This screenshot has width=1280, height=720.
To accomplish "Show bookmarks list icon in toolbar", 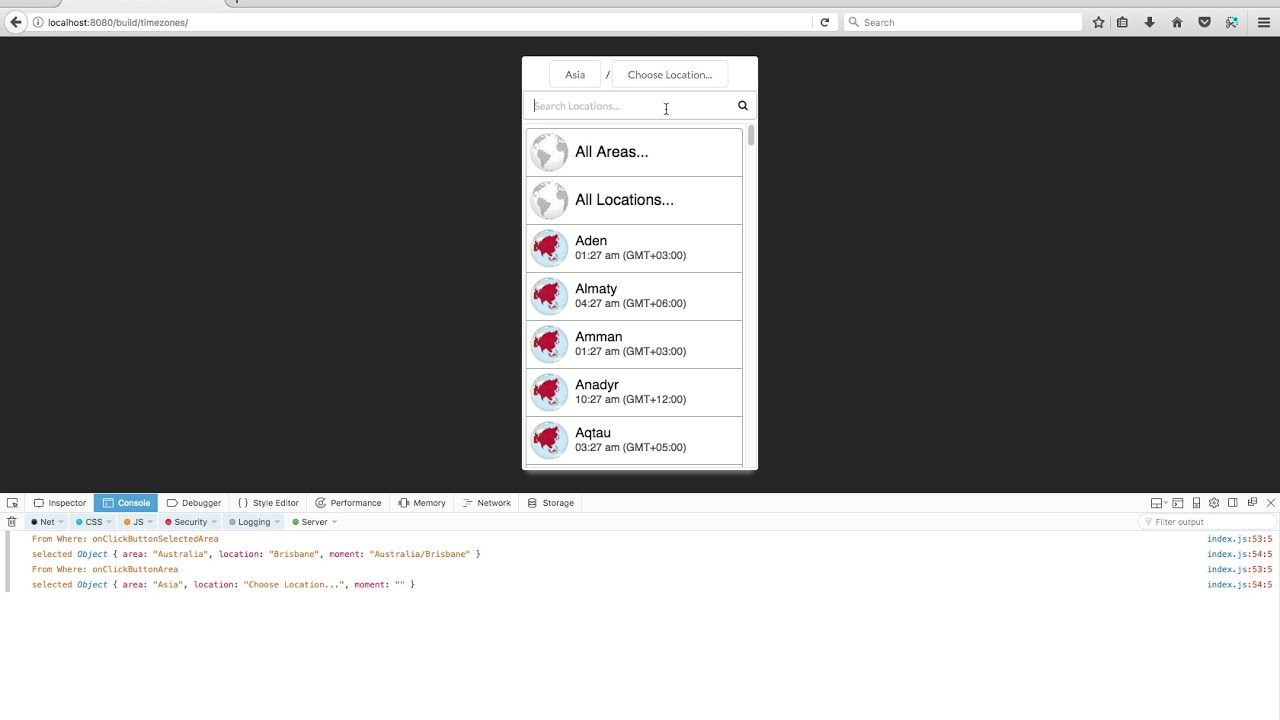I will click(1122, 22).
